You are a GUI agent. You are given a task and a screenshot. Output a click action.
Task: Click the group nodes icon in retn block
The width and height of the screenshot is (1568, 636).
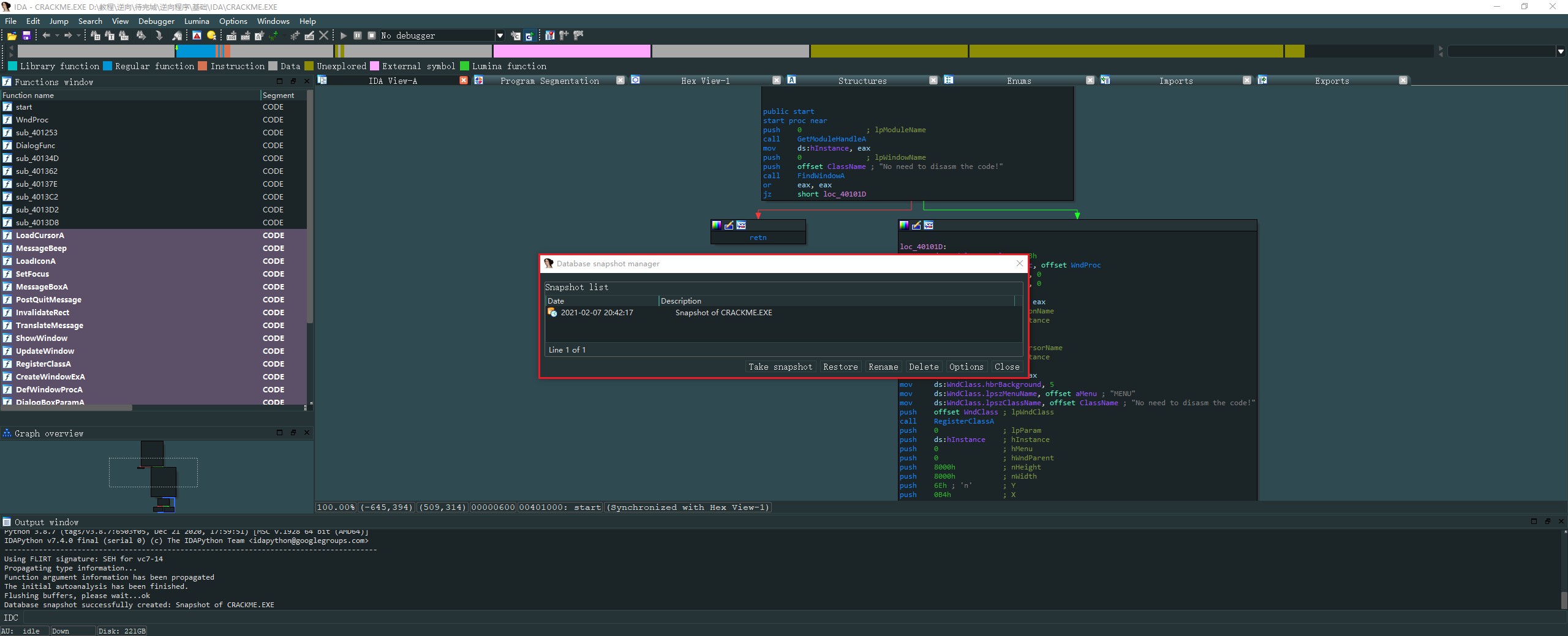pyautogui.click(x=741, y=225)
